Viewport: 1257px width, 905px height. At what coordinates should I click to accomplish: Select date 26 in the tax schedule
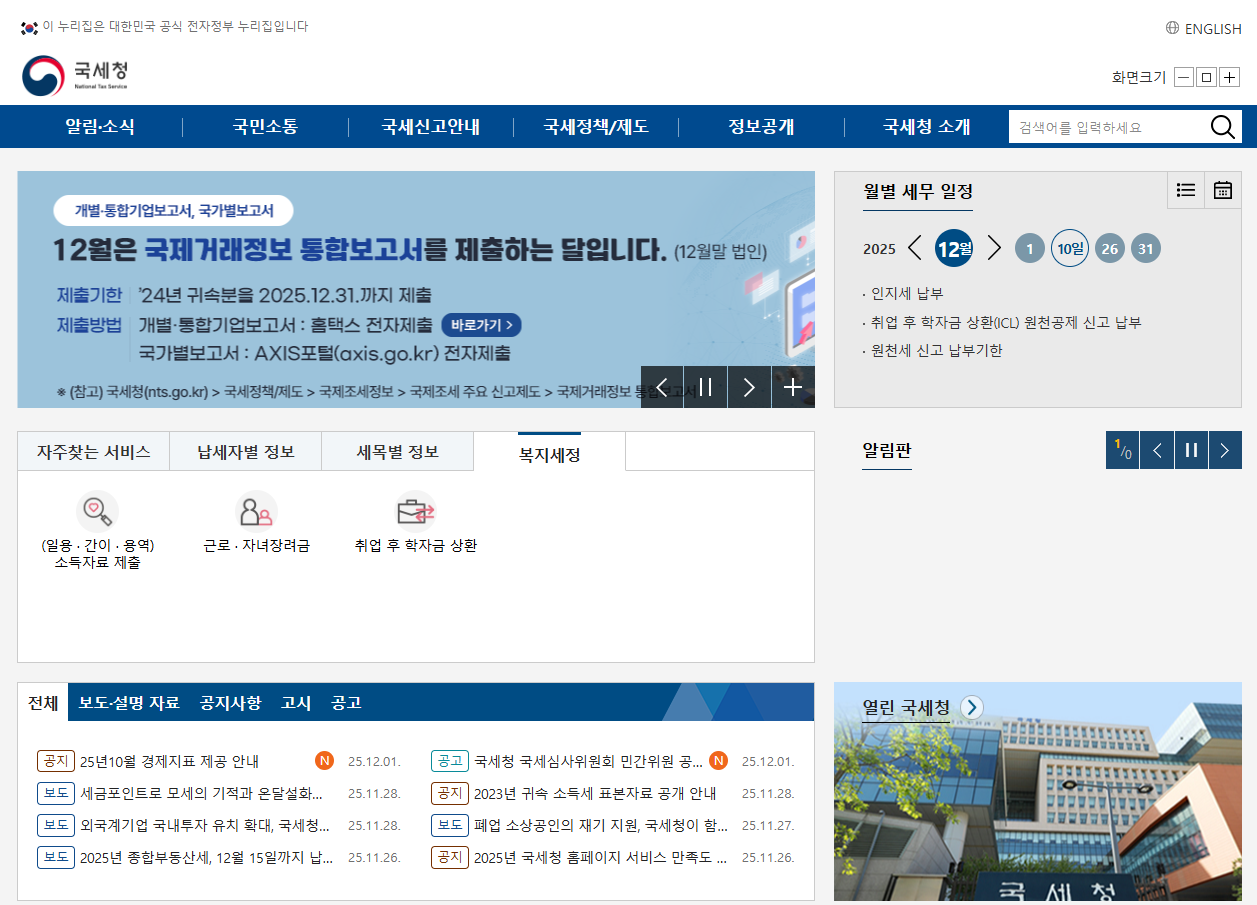(1108, 248)
